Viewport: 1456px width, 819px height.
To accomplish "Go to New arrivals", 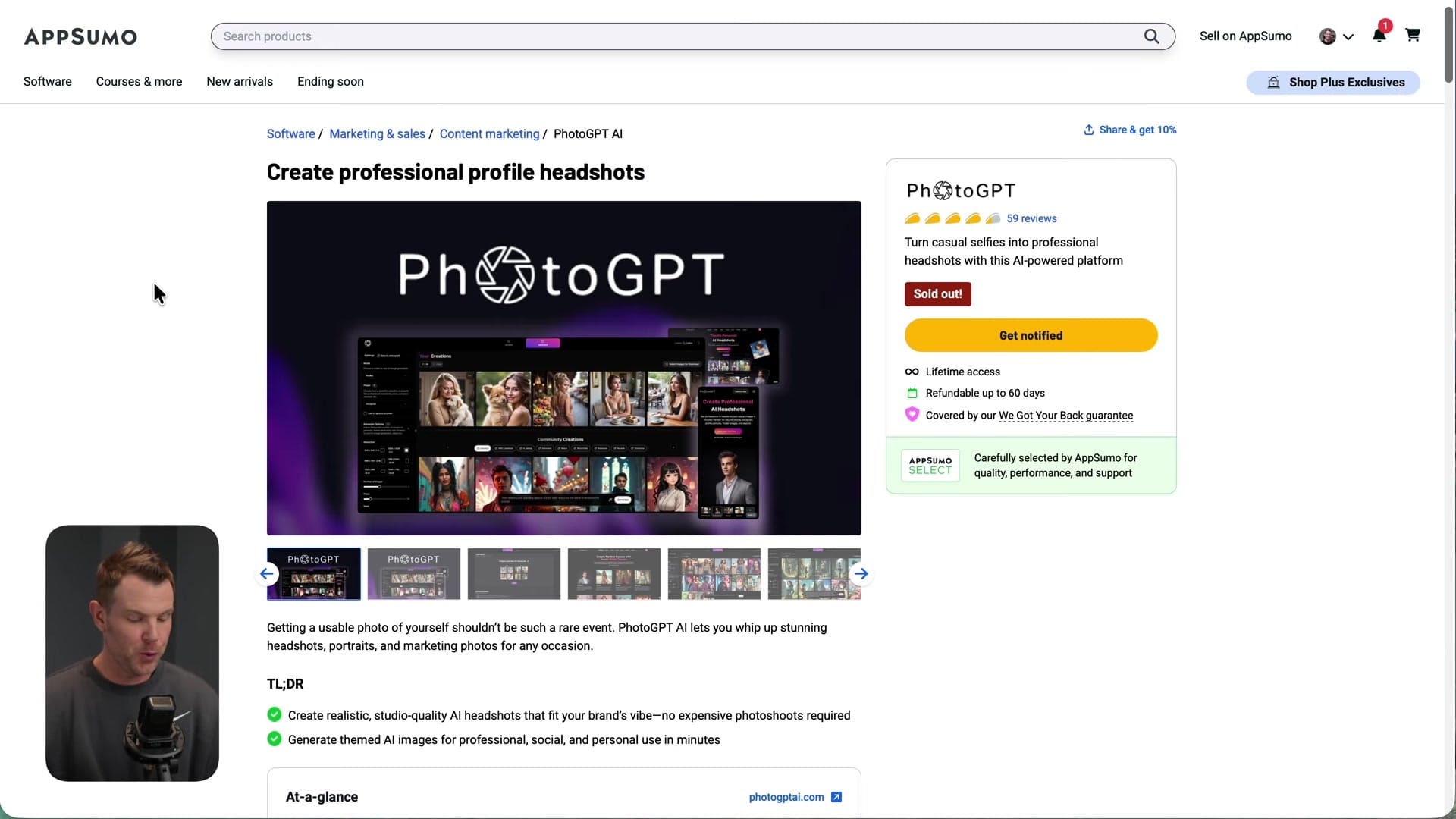I will tap(240, 82).
